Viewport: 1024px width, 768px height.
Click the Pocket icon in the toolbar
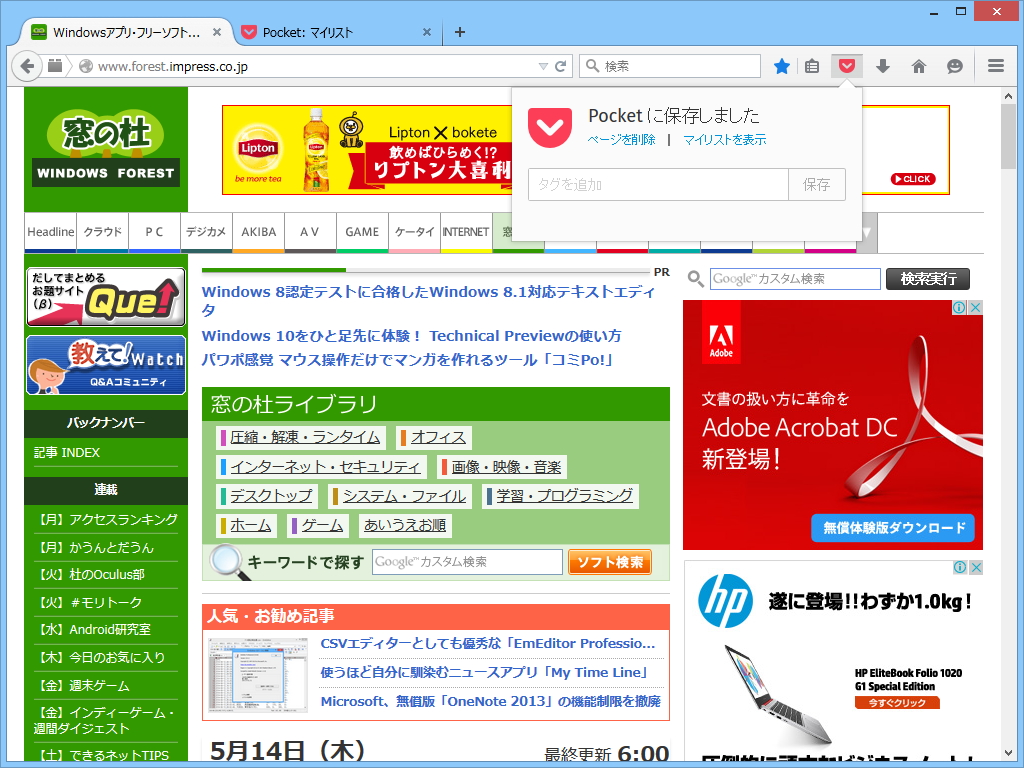(x=846, y=65)
